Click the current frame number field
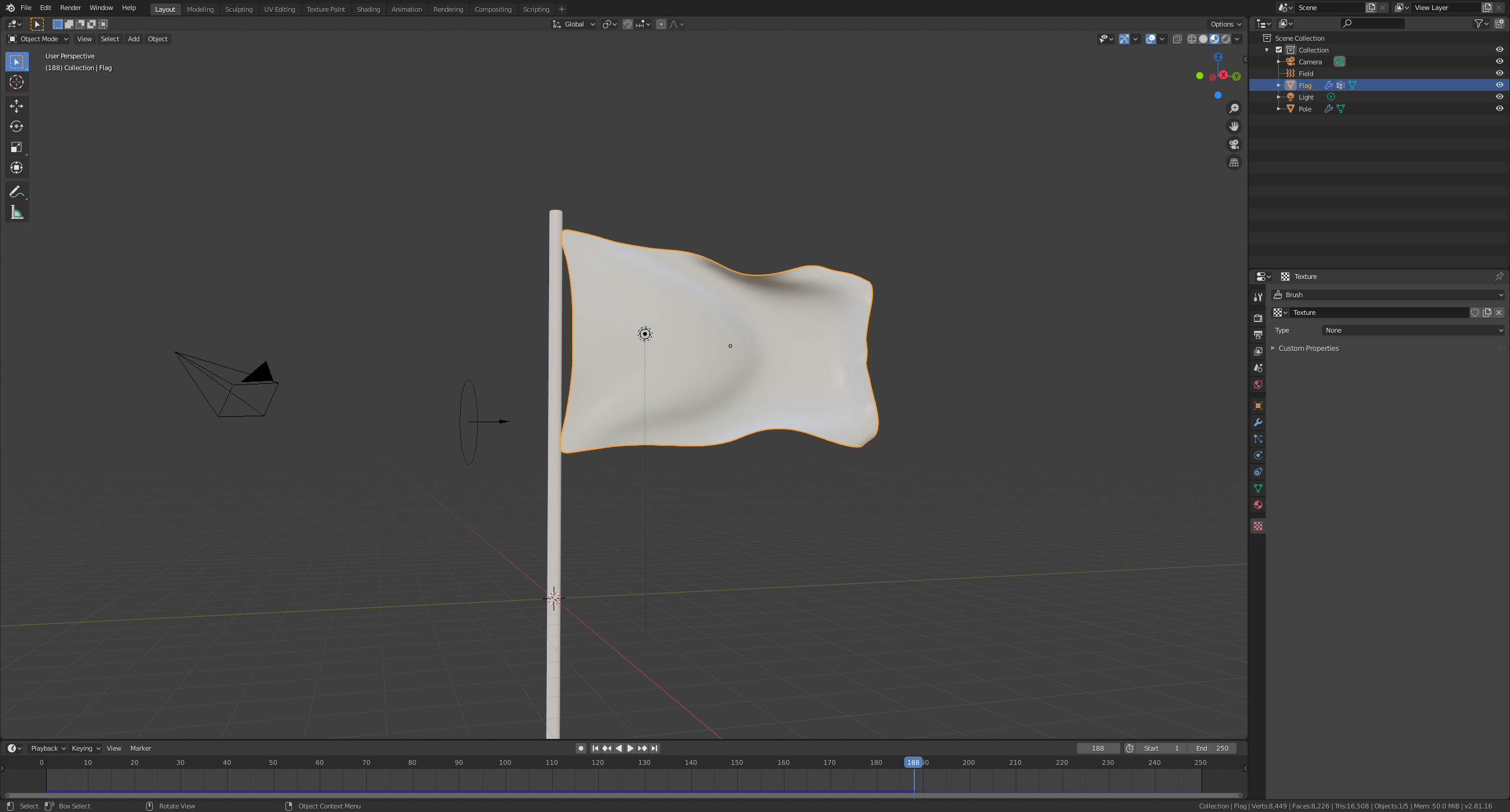1510x812 pixels. coord(1098,748)
